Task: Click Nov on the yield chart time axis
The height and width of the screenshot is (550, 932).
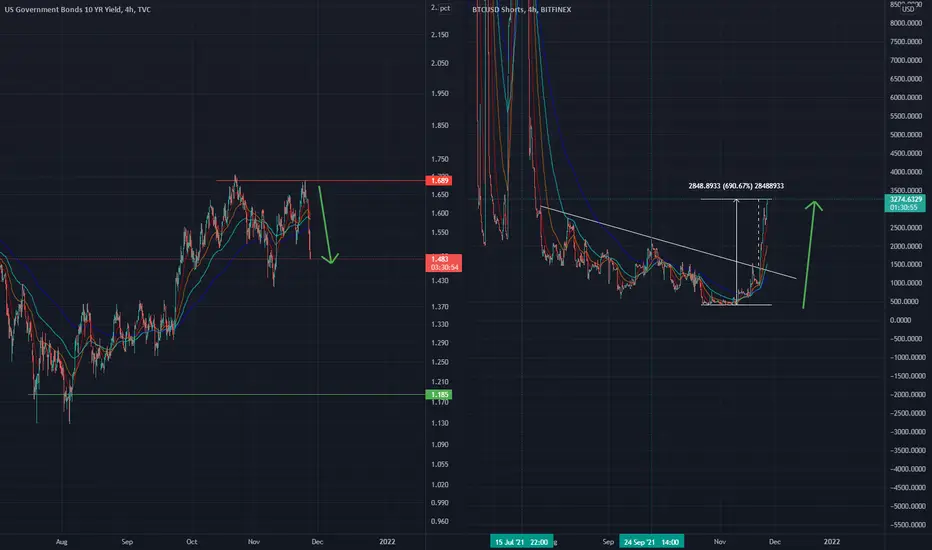Action: coord(254,542)
